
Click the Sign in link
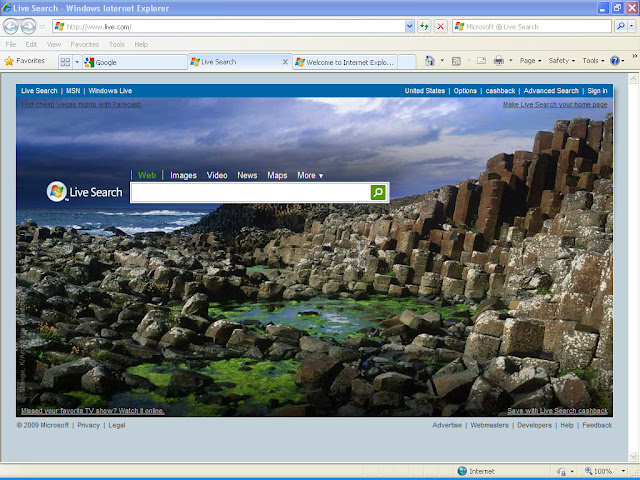[597, 91]
